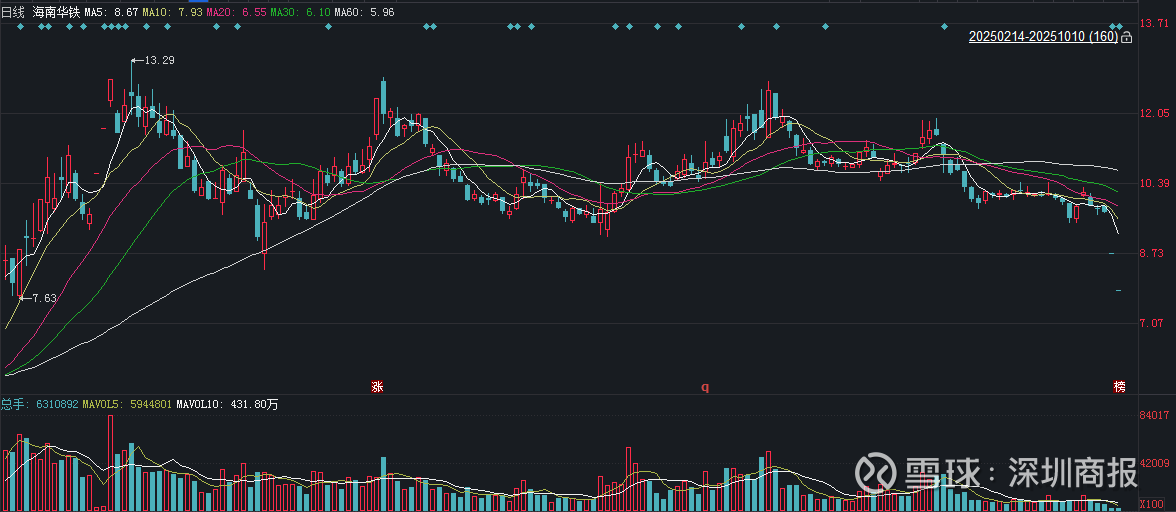Click the 13.29 high price annotation
The image size is (1176, 512).
[x=158, y=61]
